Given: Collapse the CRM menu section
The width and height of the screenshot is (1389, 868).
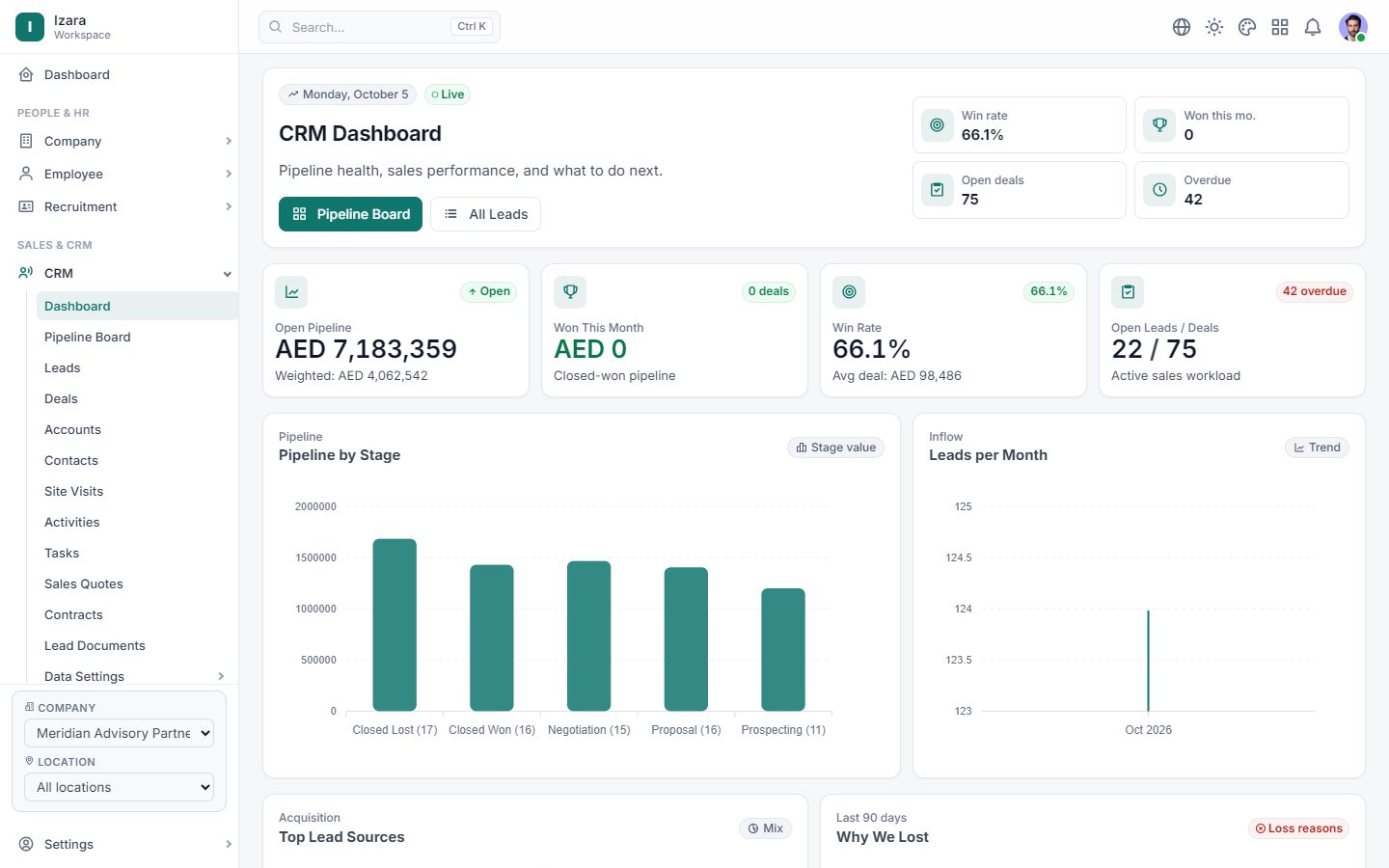Looking at the screenshot, I should (228, 274).
